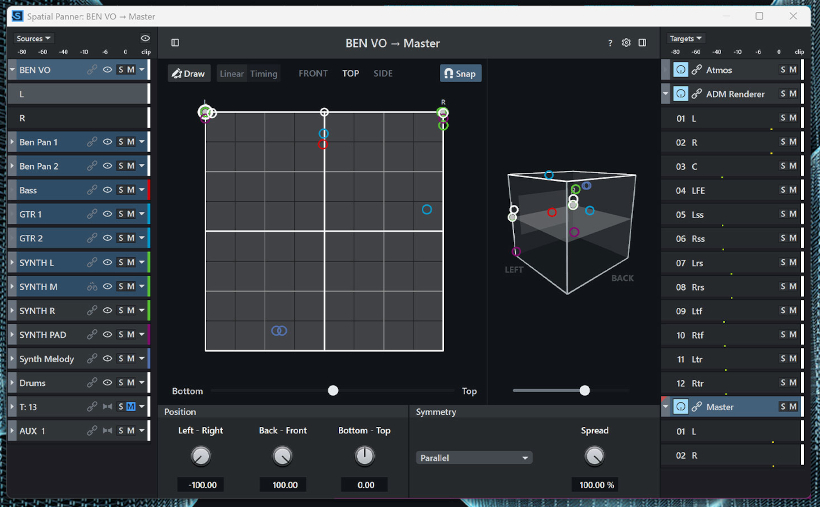Click the Master target panner icon

click(680, 407)
